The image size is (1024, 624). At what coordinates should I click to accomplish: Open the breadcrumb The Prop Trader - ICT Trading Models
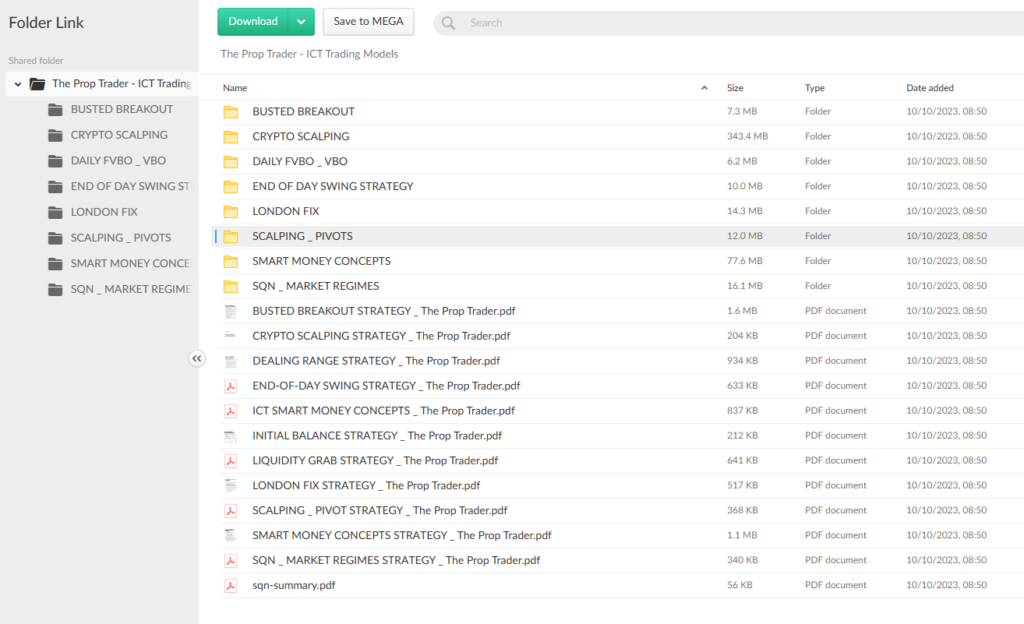pyautogui.click(x=309, y=54)
